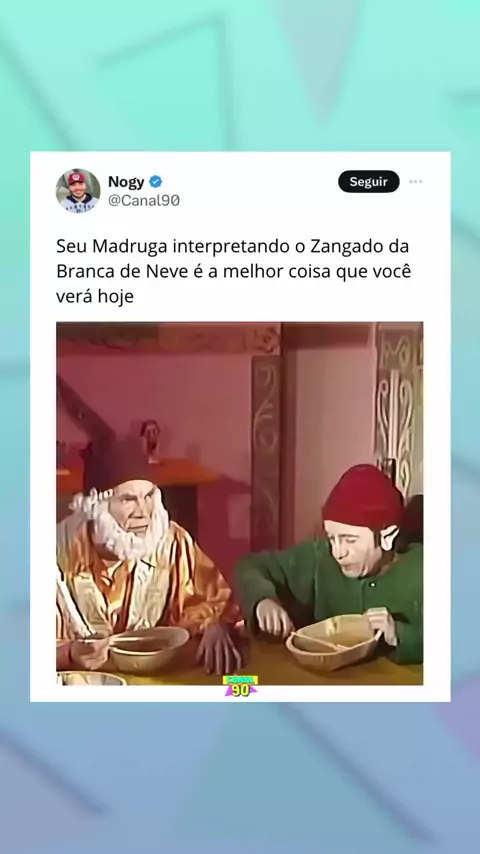480x854 pixels.
Task: Open the @Canal90 handle link
Action: click(x=144, y=200)
